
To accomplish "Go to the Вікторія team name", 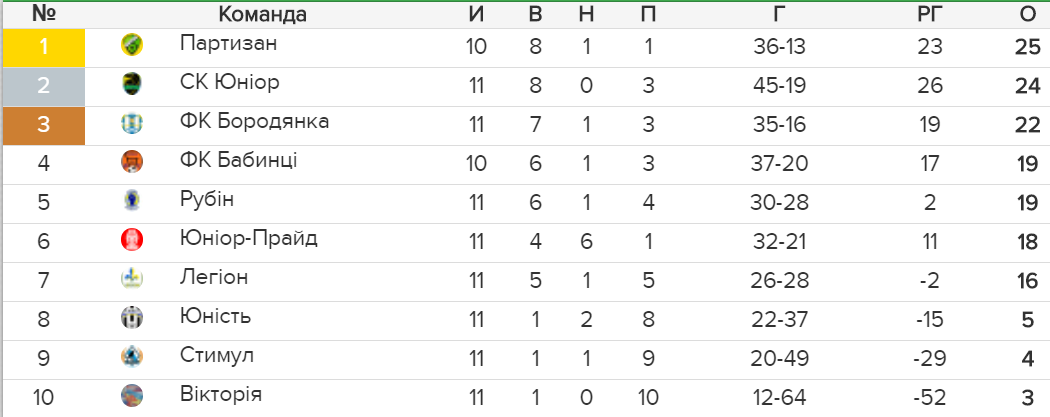I will [x=220, y=394].
